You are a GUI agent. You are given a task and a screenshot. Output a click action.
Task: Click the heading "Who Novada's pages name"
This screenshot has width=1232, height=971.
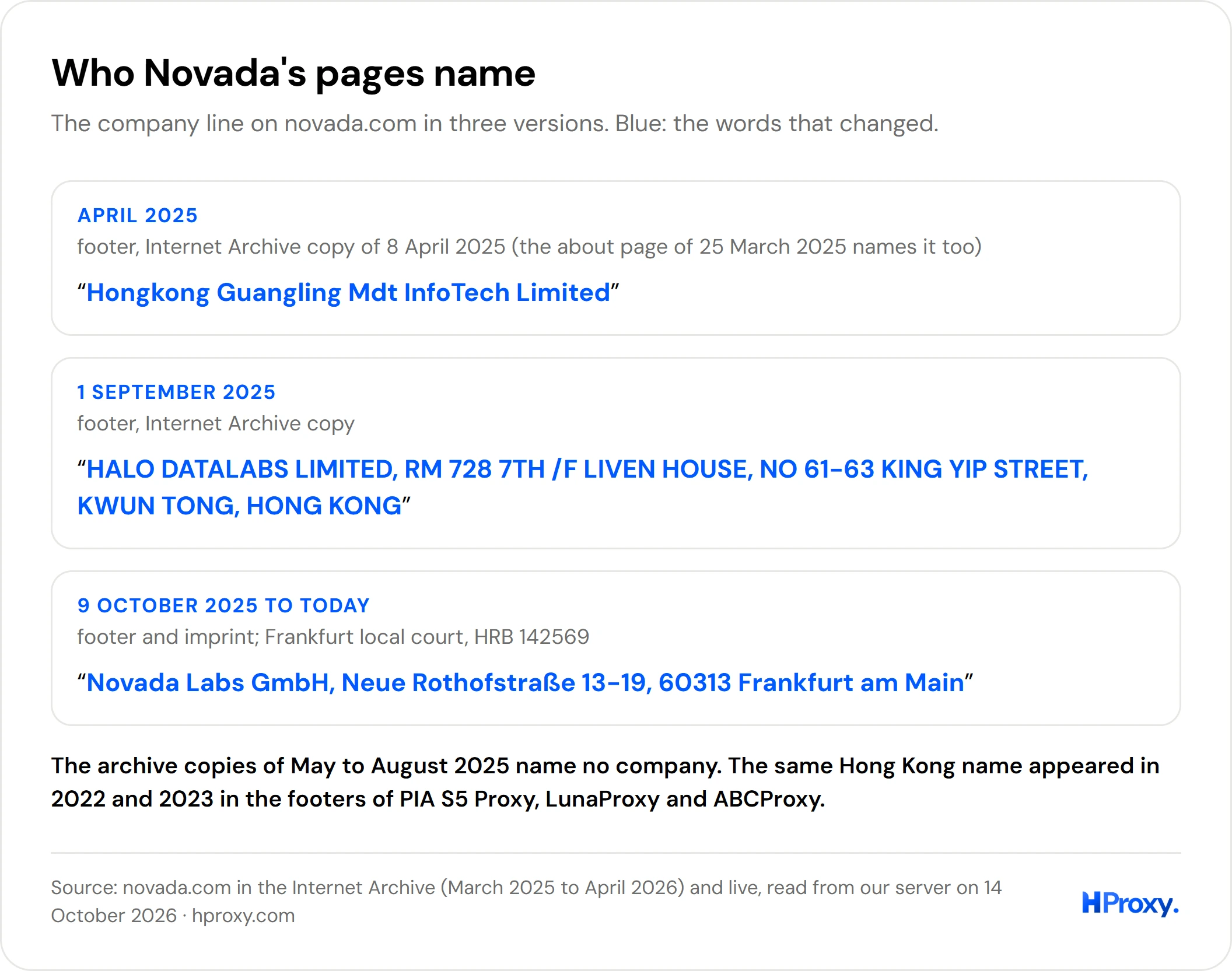293,73
